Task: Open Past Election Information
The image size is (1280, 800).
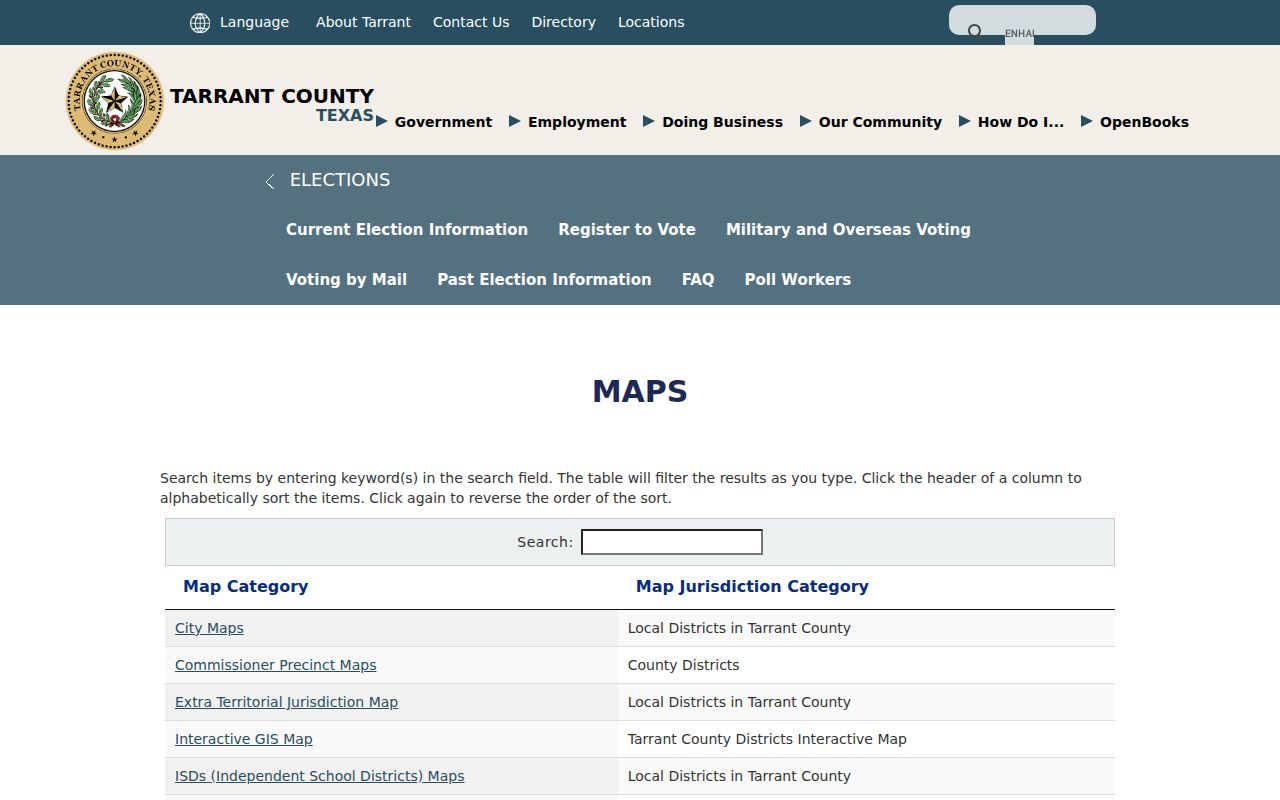Action: (544, 279)
